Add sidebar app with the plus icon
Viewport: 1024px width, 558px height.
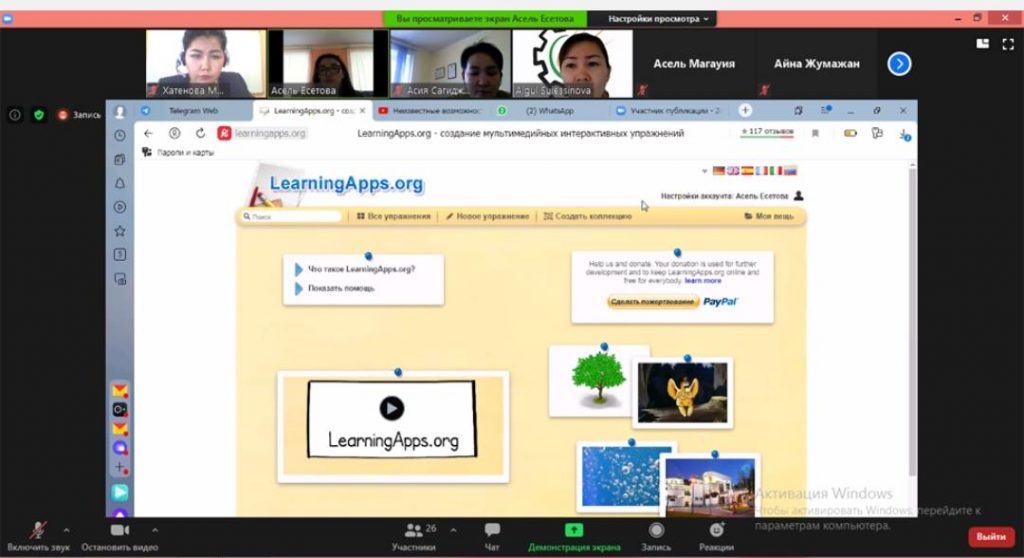click(120, 468)
